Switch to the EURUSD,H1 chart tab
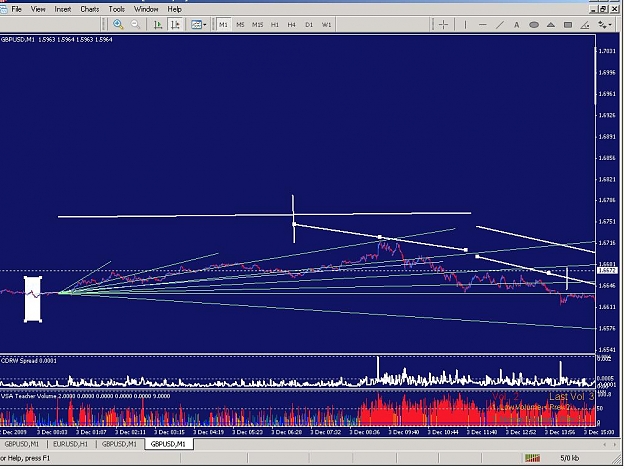Viewport: 625px width, 469px height. click(x=71, y=443)
